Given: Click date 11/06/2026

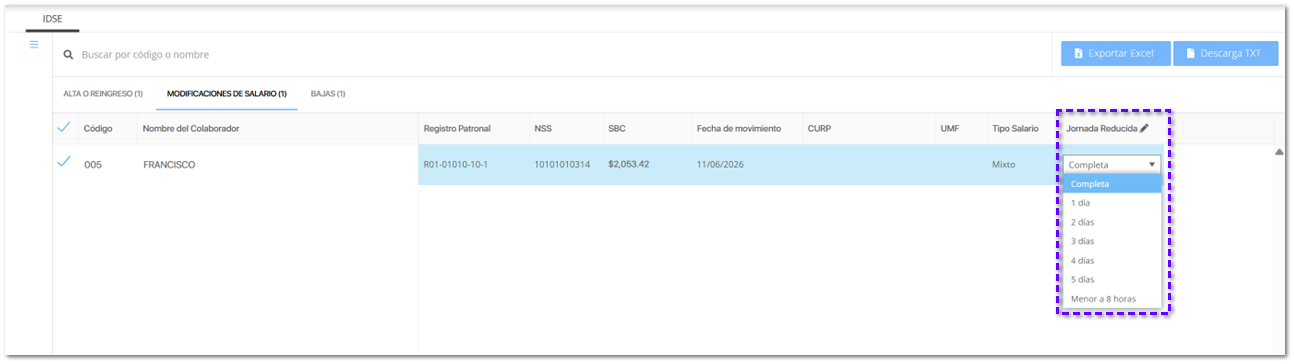Looking at the screenshot, I should point(720,164).
